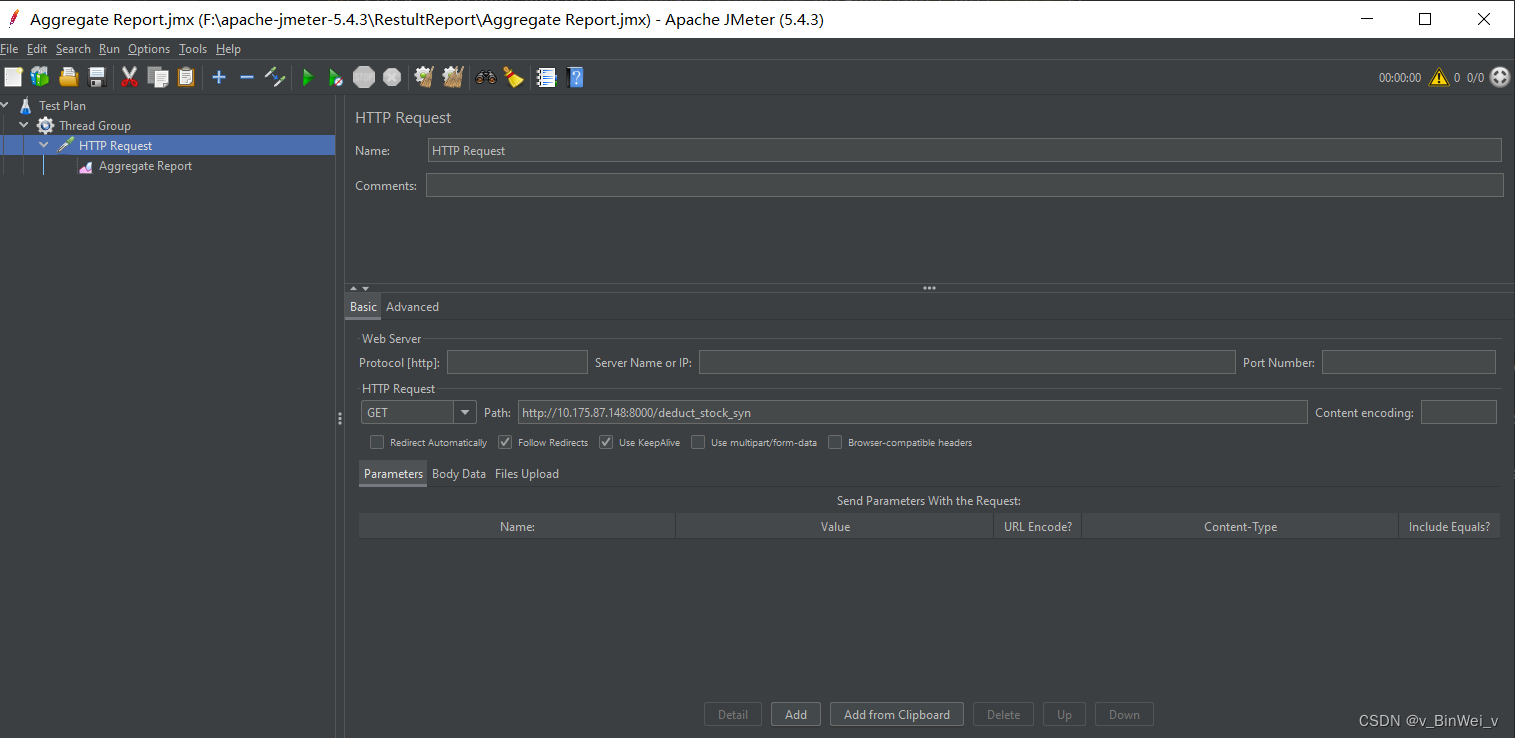Click the Expand All plus icon
The height and width of the screenshot is (738, 1515).
click(x=219, y=77)
